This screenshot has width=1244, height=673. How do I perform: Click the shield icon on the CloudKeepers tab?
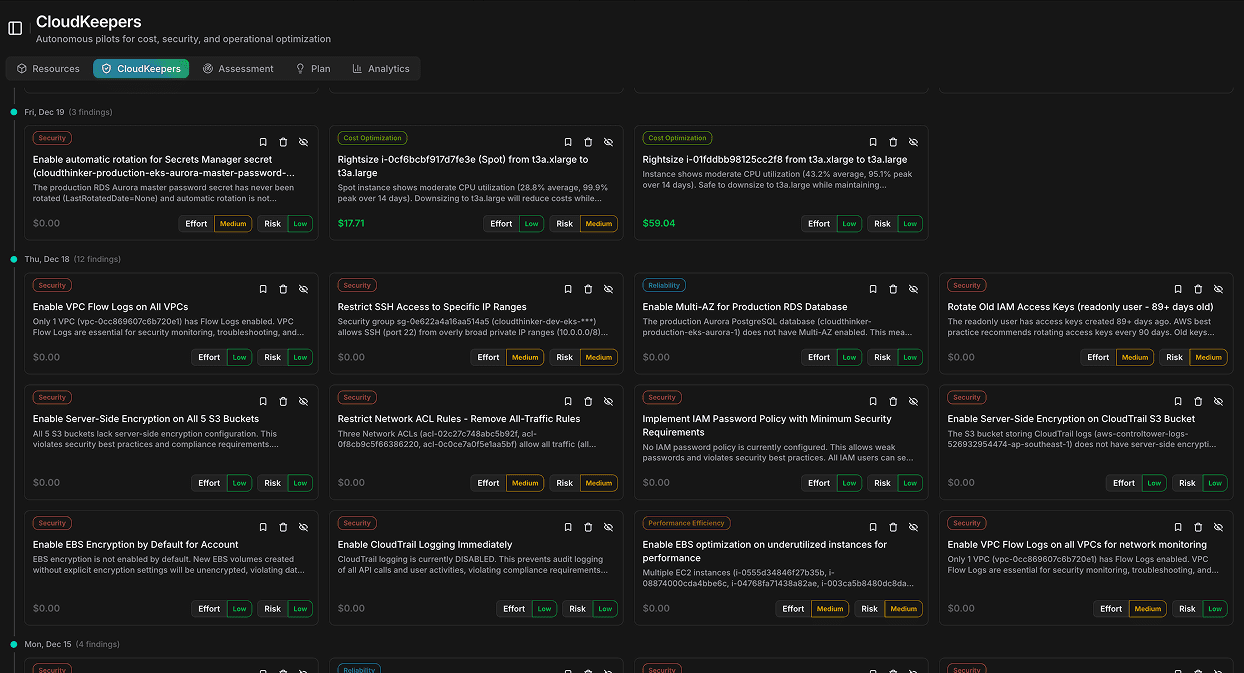[106, 68]
